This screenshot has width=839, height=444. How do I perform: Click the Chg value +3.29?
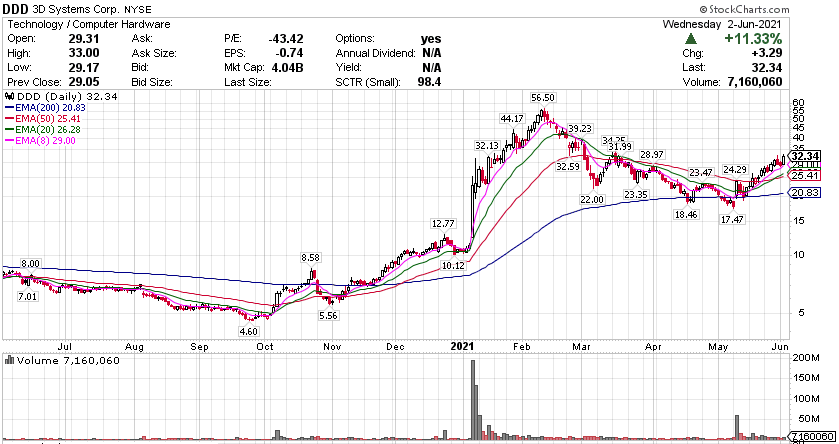tap(769, 53)
